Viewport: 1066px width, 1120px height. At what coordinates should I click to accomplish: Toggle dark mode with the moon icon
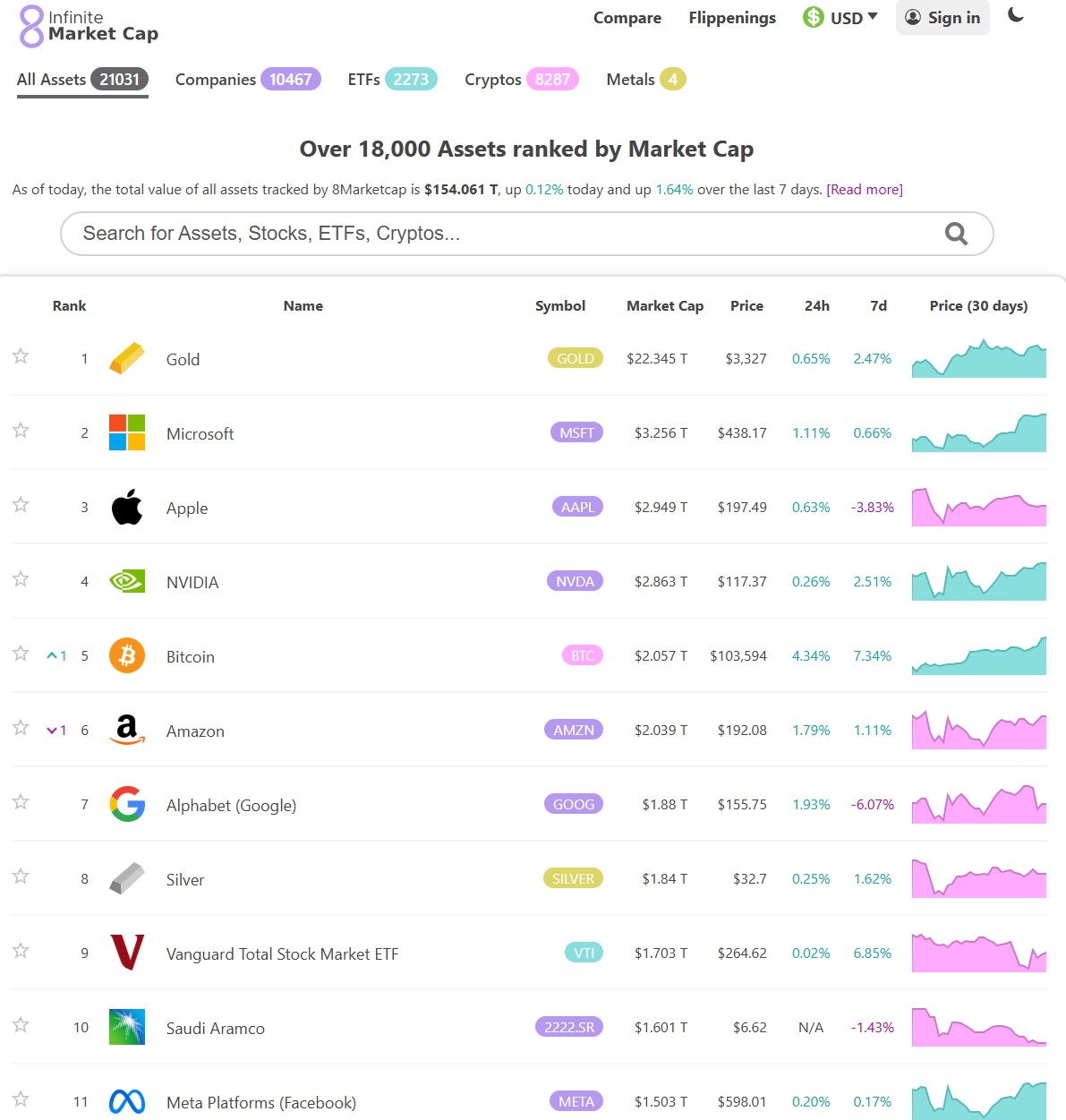[x=1016, y=15]
